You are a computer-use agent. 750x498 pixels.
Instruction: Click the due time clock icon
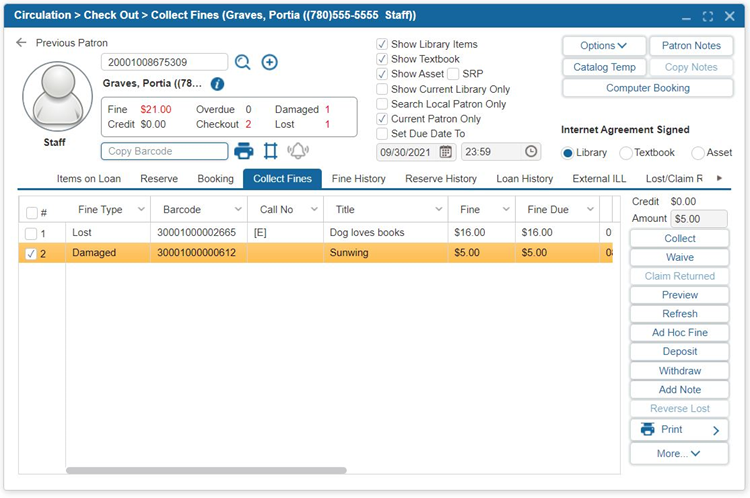click(531, 152)
